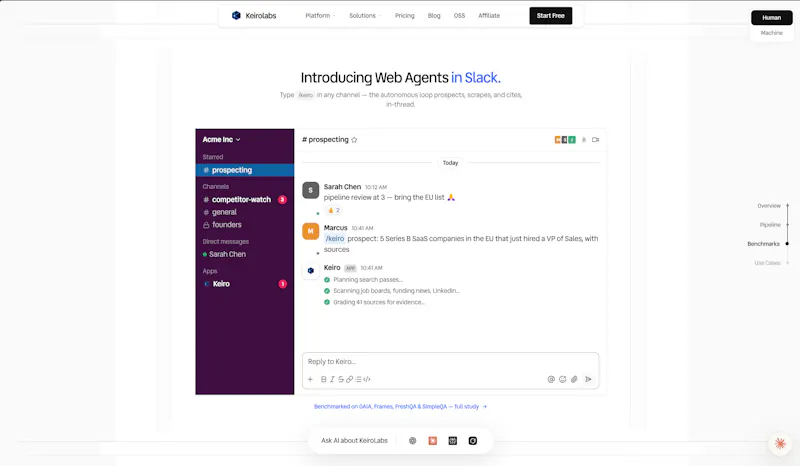Click the member count in channel header
Image resolution: width=800 pixels, height=466 pixels.
584,140
